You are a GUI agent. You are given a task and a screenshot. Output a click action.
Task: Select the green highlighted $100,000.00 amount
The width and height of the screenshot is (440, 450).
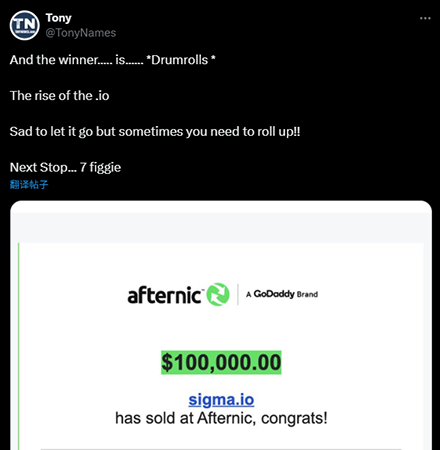coord(221,362)
